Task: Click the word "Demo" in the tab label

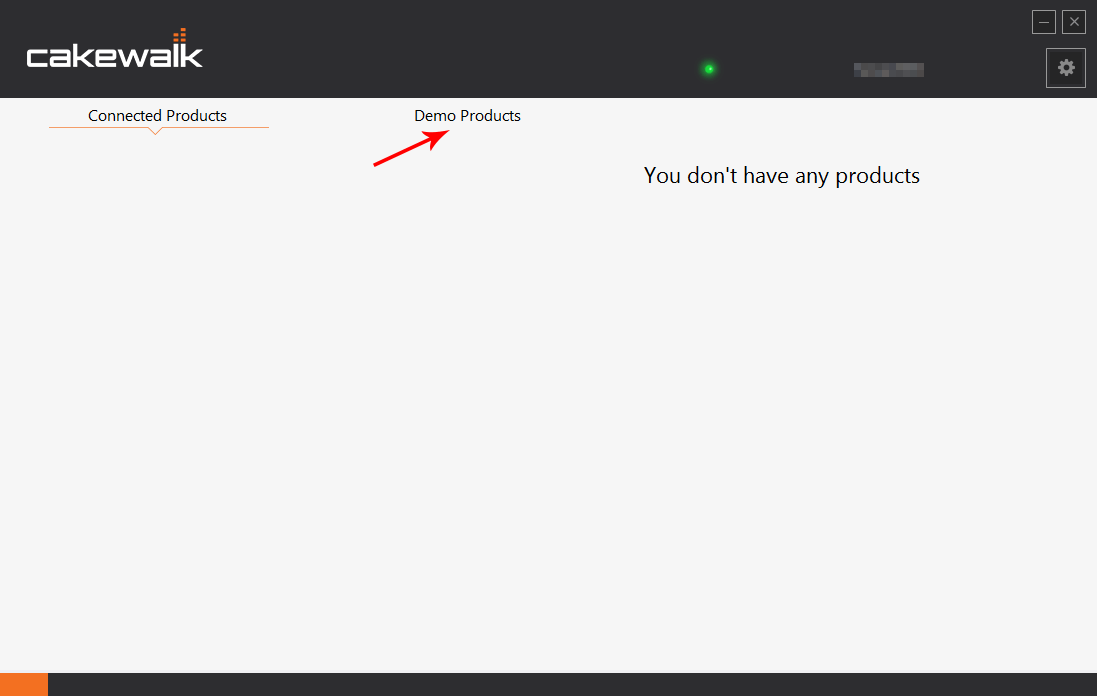Action: pyautogui.click(x=435, y=116)
